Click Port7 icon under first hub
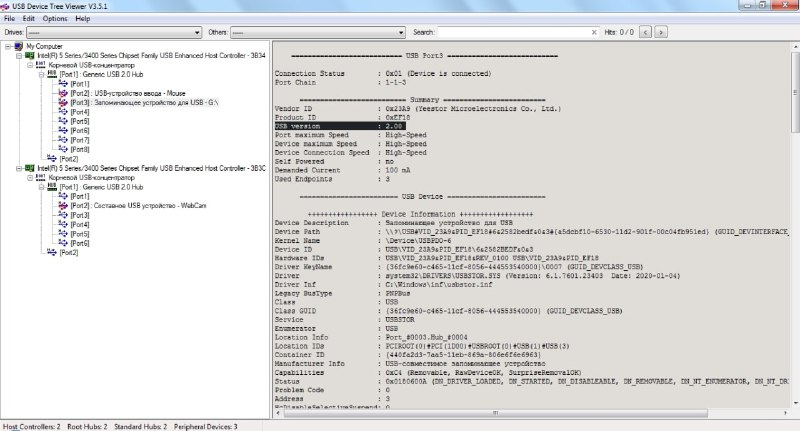800x431 pixels. (x=63, y=140)
